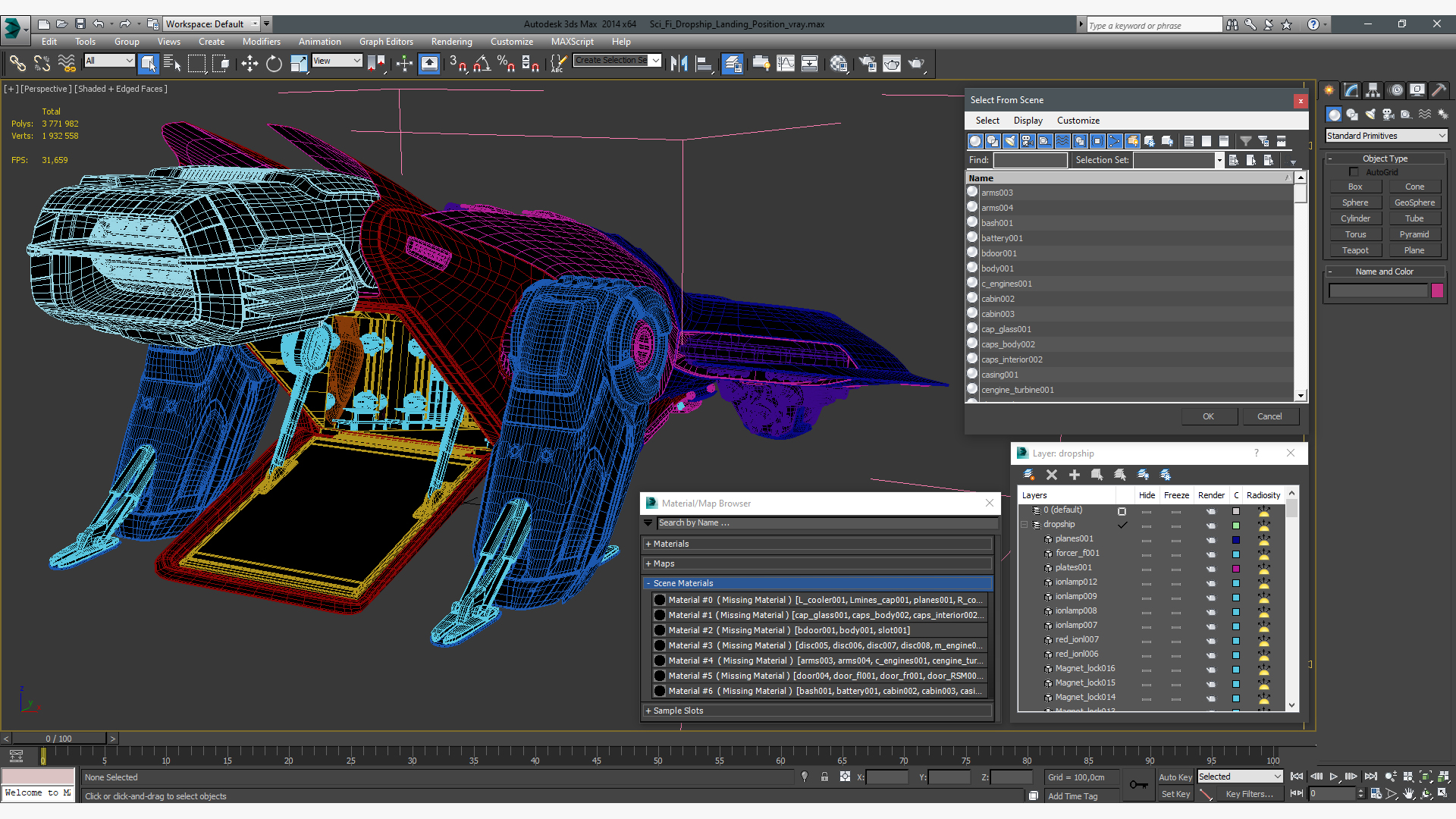
Task: Open the Modify command panel tab
Action: click(x=1351, y=90)
